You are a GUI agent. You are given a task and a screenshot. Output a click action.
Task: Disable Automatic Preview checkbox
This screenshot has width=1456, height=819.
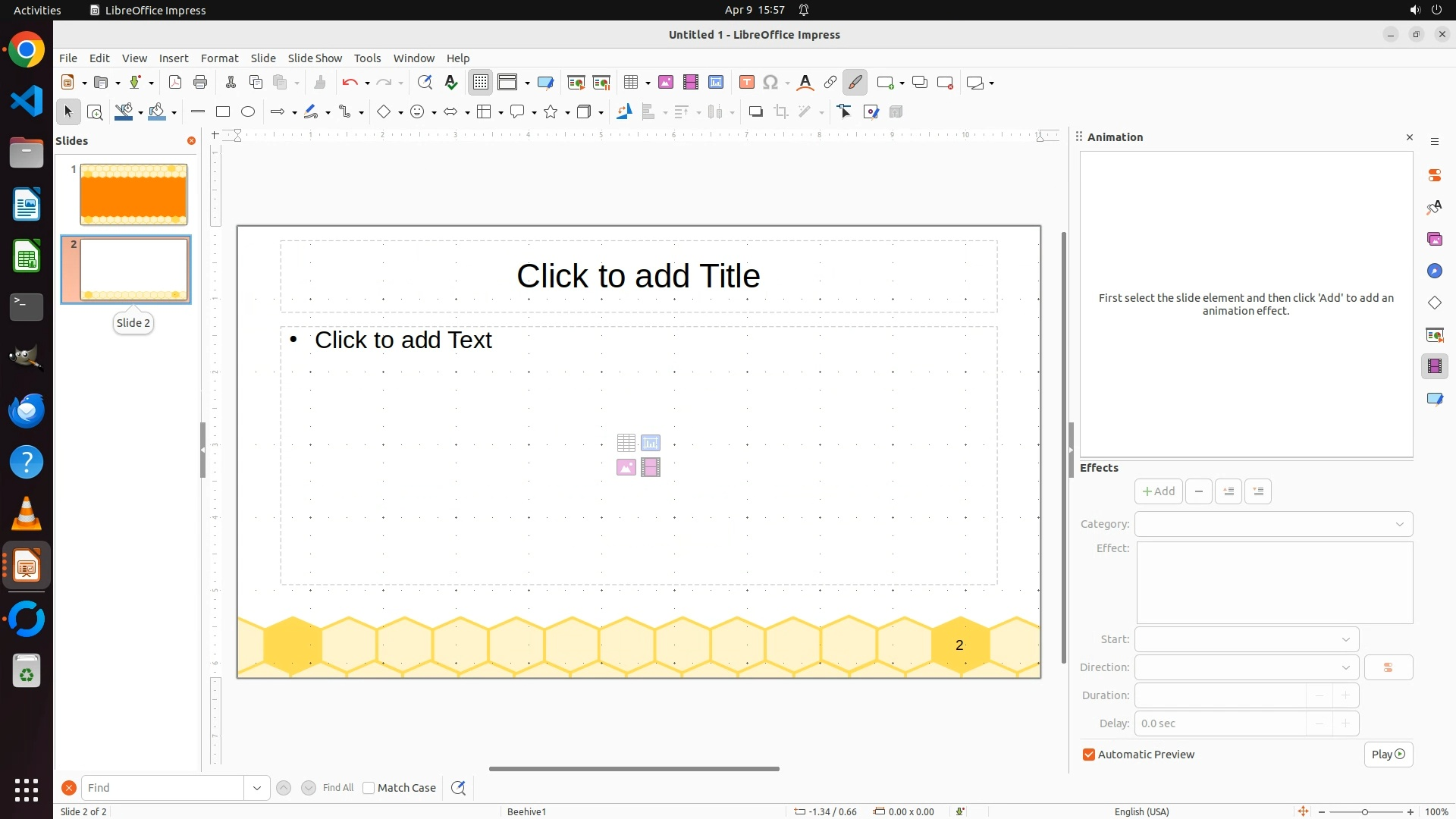click(x=1089, y=755)
